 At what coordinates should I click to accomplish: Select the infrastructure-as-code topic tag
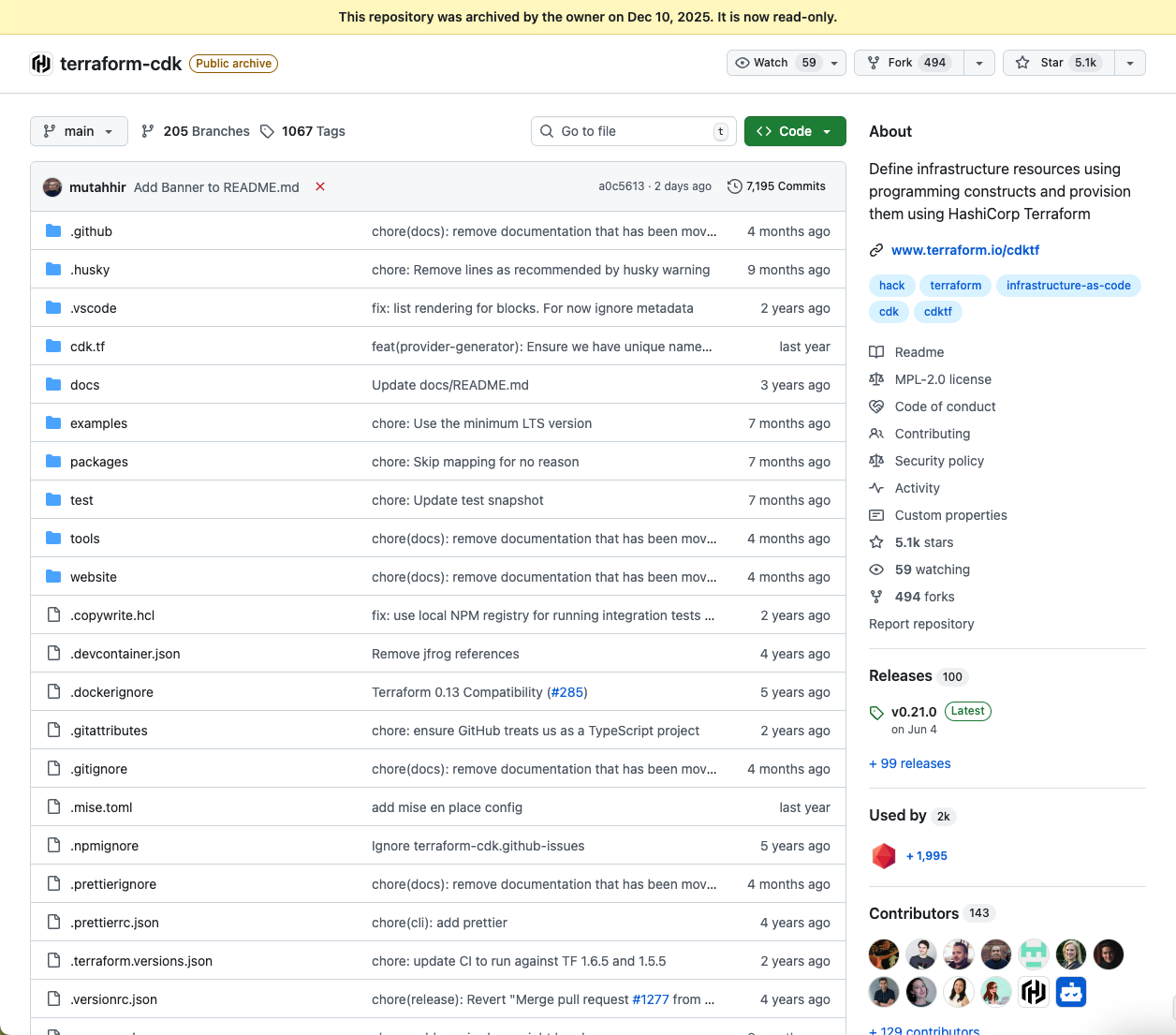click(1068, 286)
